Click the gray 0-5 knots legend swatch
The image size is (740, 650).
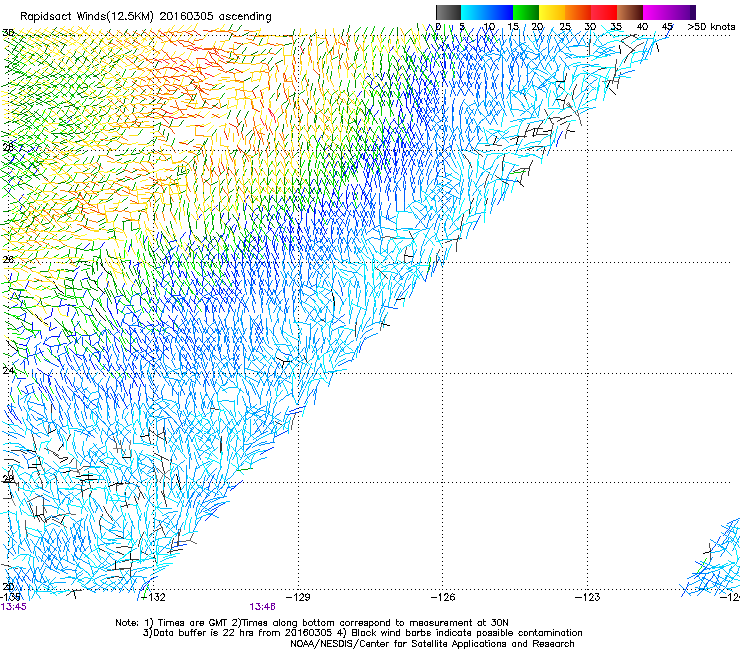[449, 12]
